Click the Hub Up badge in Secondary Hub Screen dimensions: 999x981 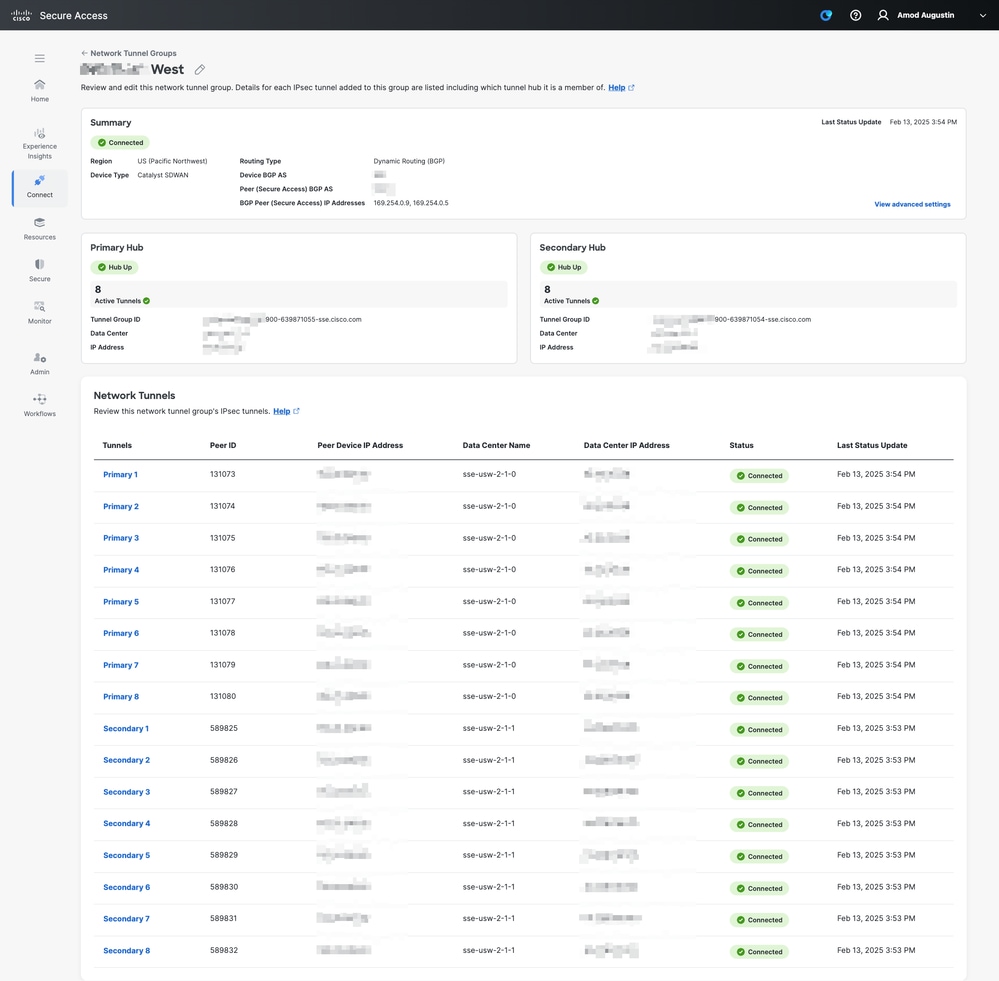tap(564, 268)
